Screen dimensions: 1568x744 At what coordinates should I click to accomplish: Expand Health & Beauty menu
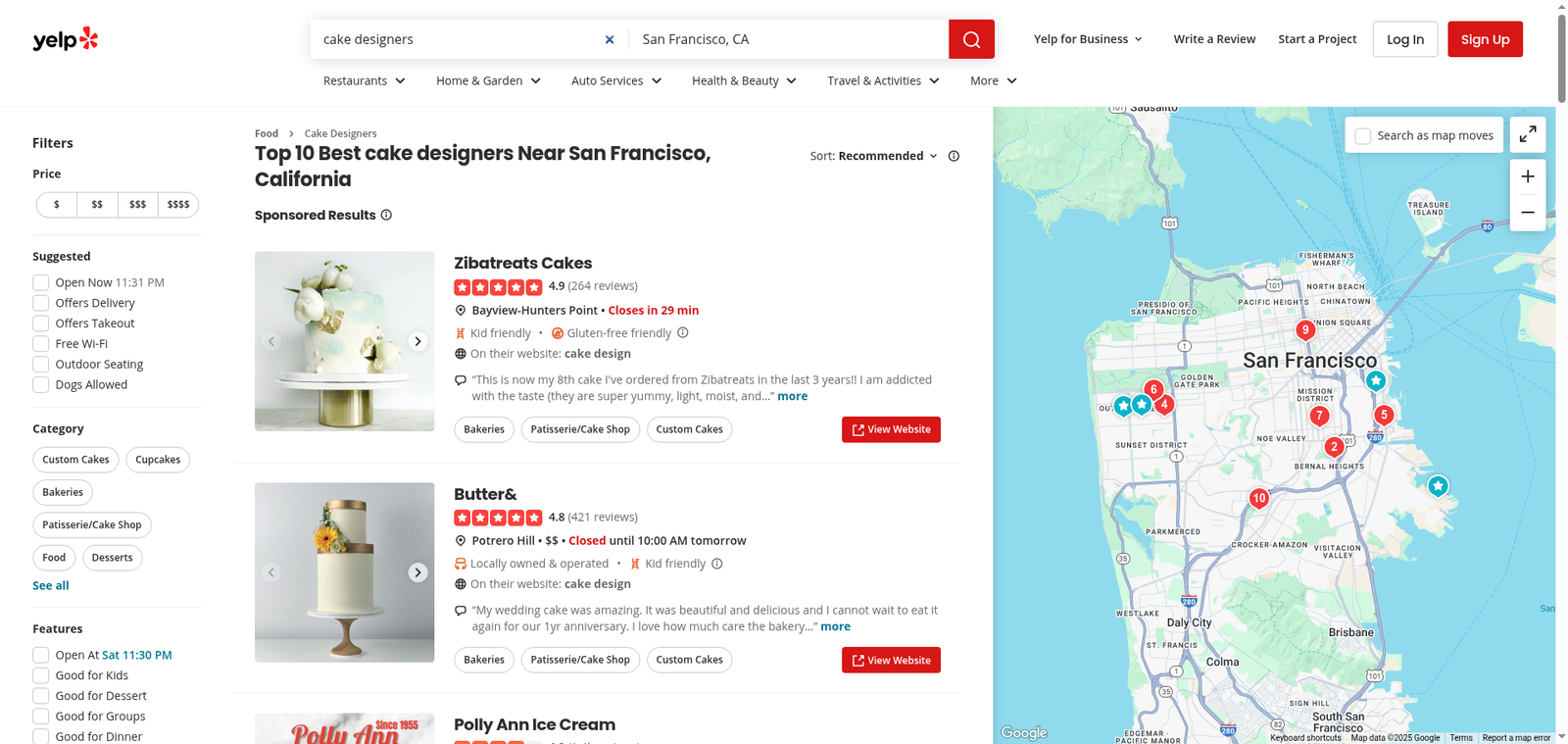[745, 80]
